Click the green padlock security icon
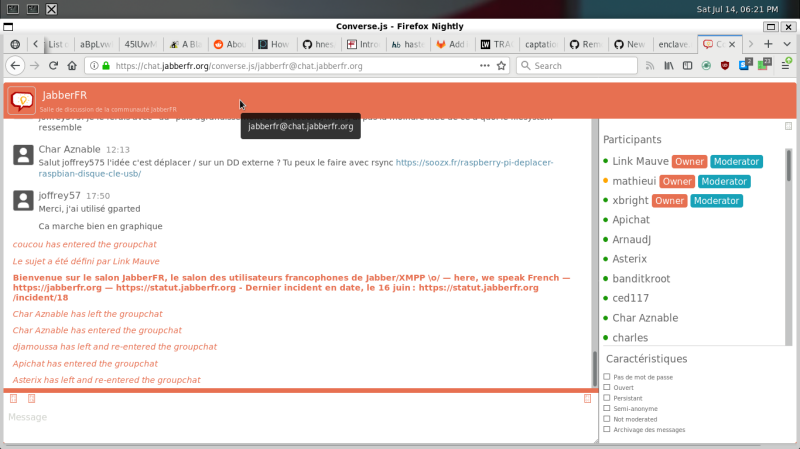Viewport: 800px width, 449px height. [x=106, y=66]
